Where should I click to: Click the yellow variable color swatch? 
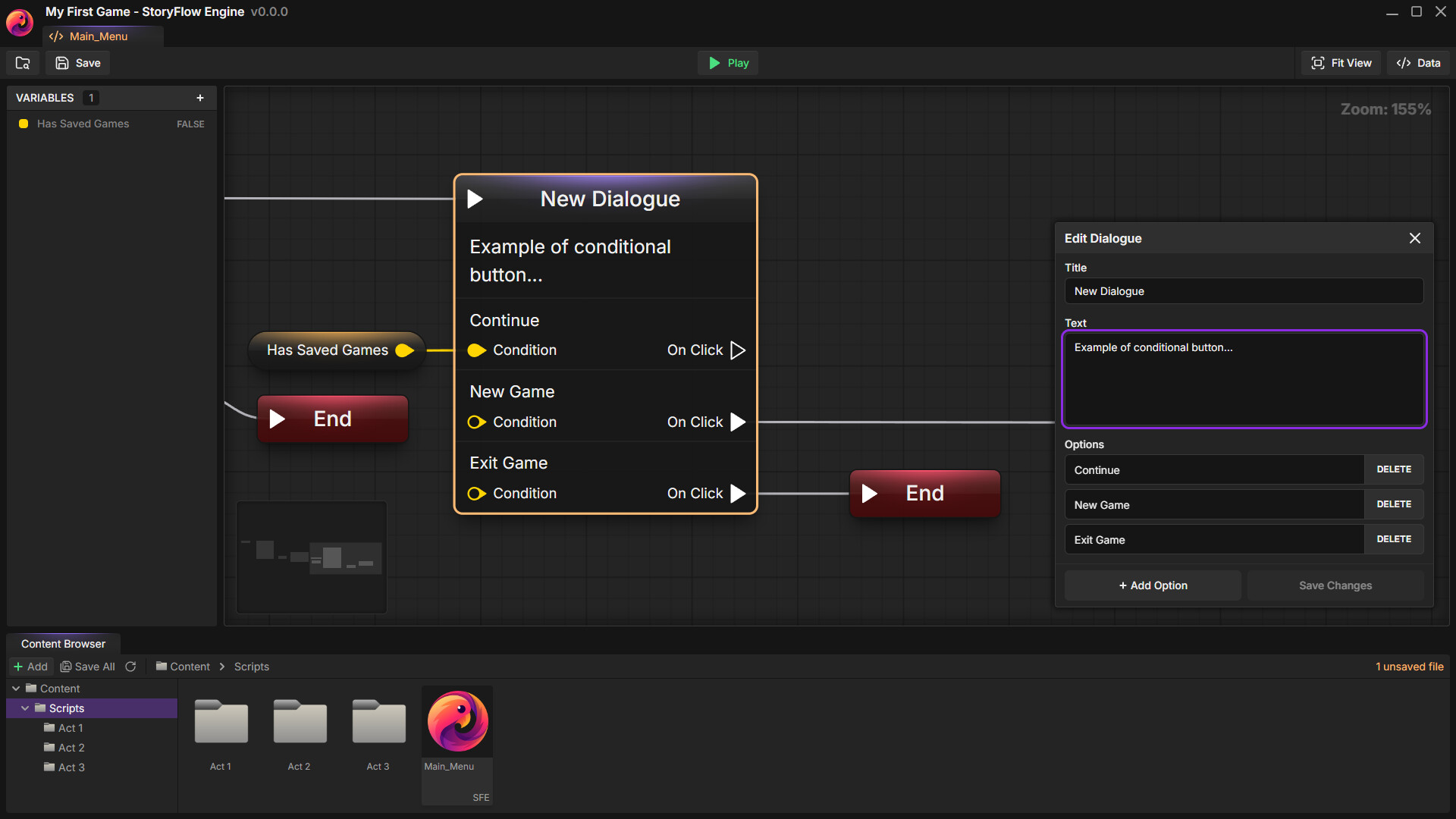coord(23,124)
